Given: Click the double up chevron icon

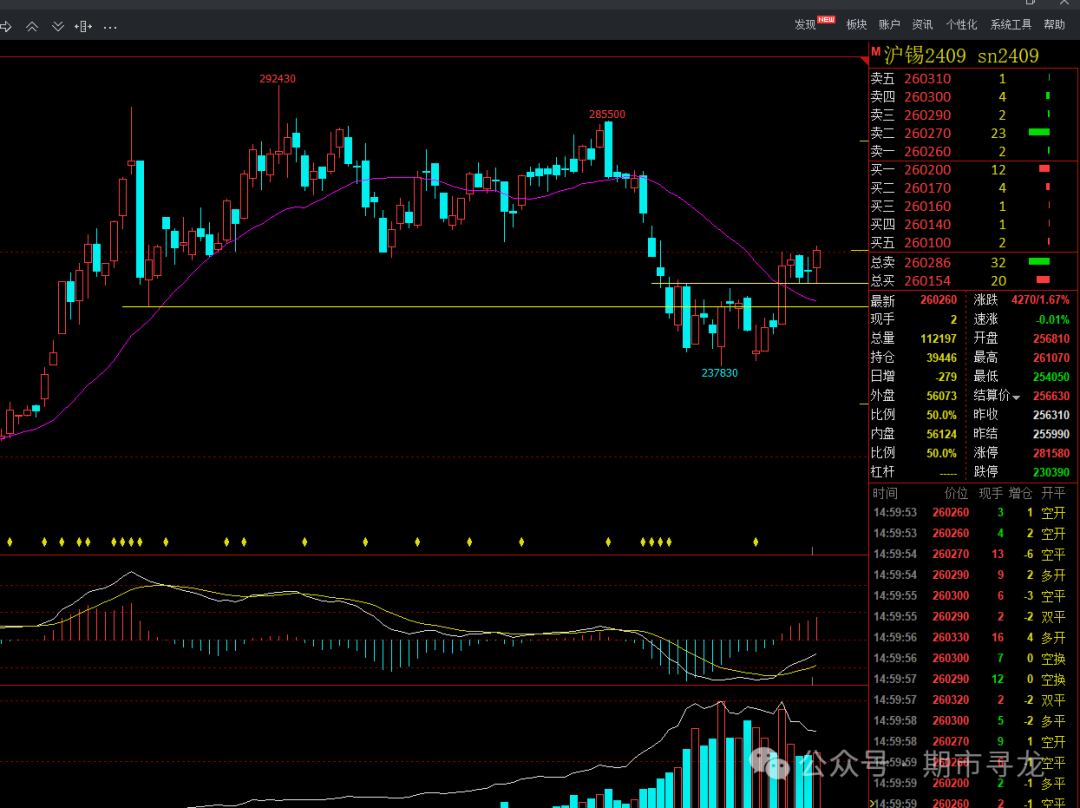Looking at the screenshot, I should tap(32, 27).
